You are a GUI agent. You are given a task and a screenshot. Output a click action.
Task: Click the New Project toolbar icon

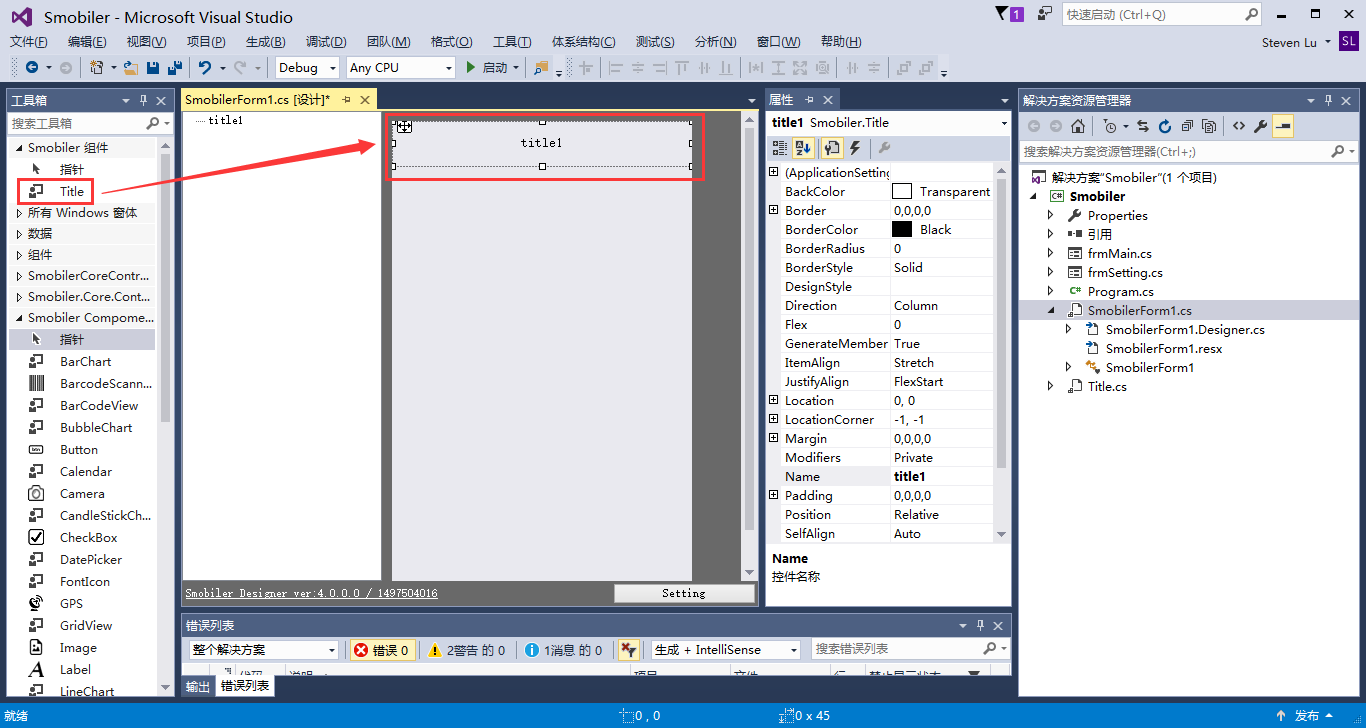point(97,67)
